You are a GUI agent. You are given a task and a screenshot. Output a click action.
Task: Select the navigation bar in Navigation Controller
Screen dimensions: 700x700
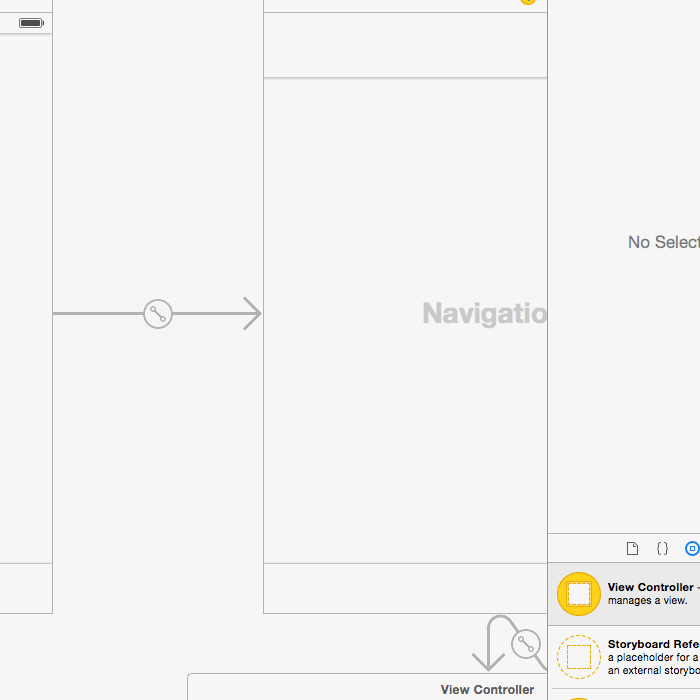405,45
